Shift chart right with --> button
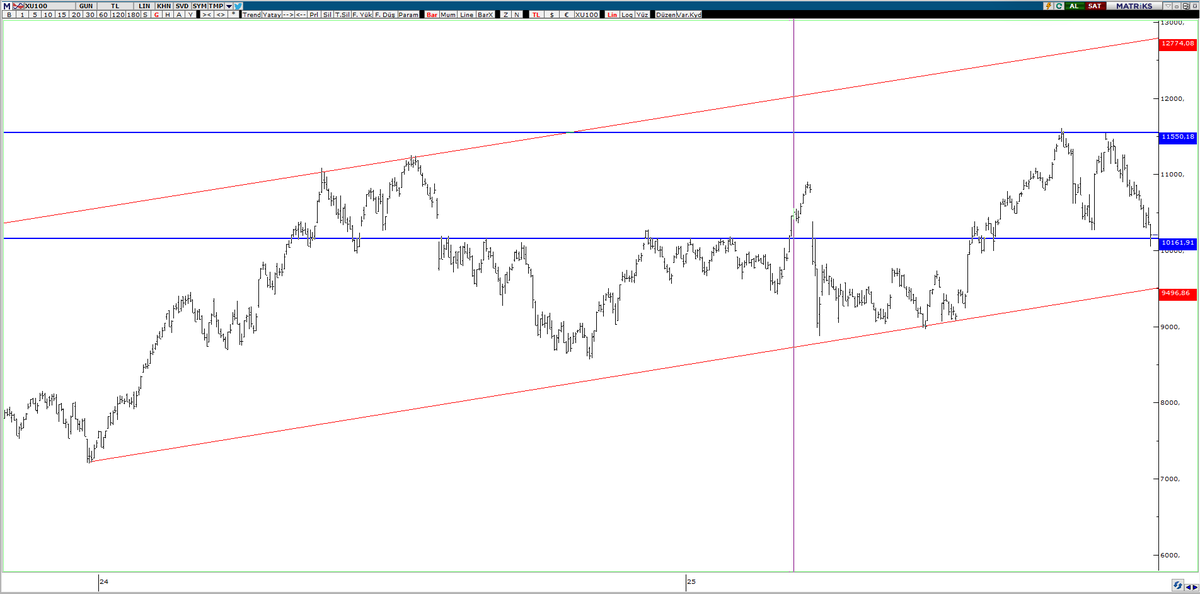 pos(288,15)
